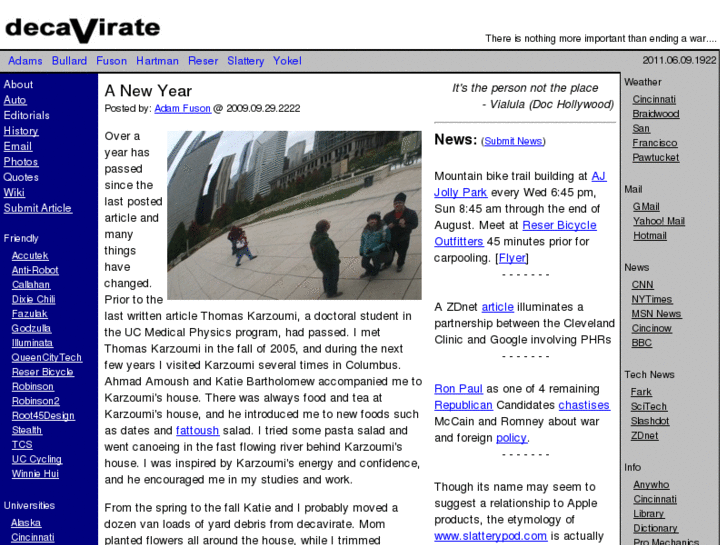Open BBC news link
The width and height of the screenshot is (727, 545).
(x=642, y=343)
